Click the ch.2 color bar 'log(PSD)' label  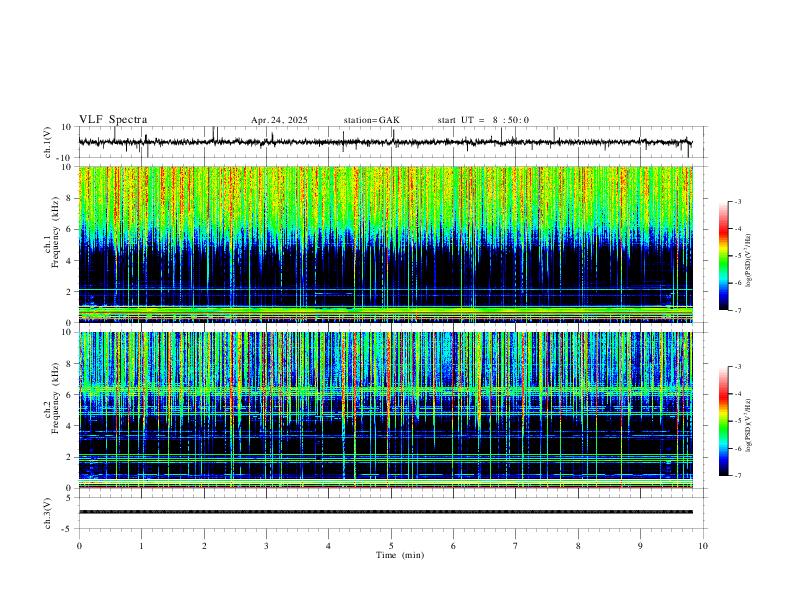[x=749, y=425]
